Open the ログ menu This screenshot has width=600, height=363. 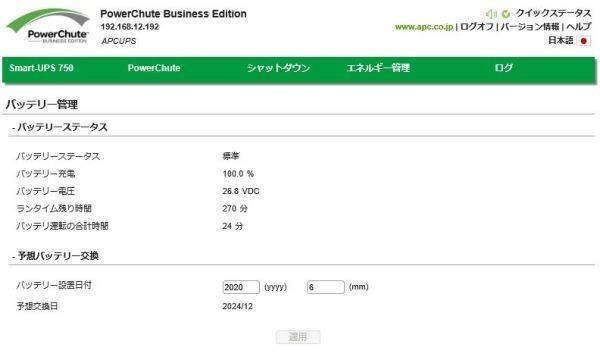tap(503, 68)
